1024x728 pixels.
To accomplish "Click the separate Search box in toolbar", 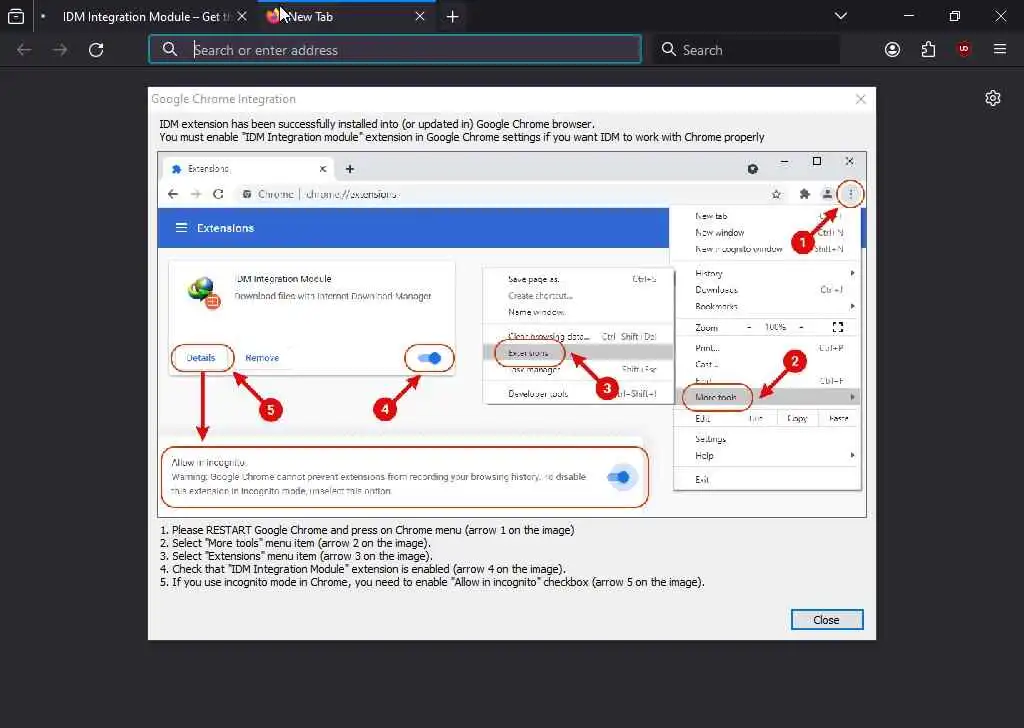I will [746, 50].
